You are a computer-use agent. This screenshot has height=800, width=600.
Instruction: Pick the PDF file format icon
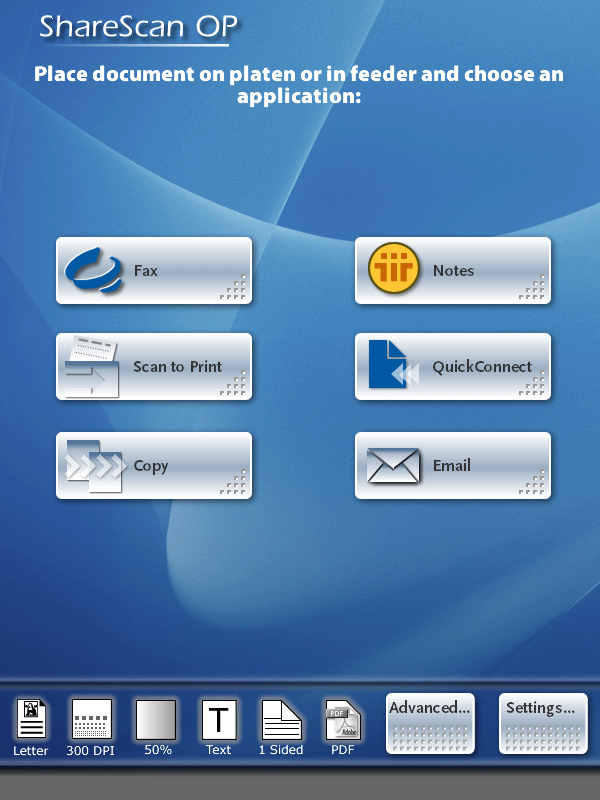343,719
